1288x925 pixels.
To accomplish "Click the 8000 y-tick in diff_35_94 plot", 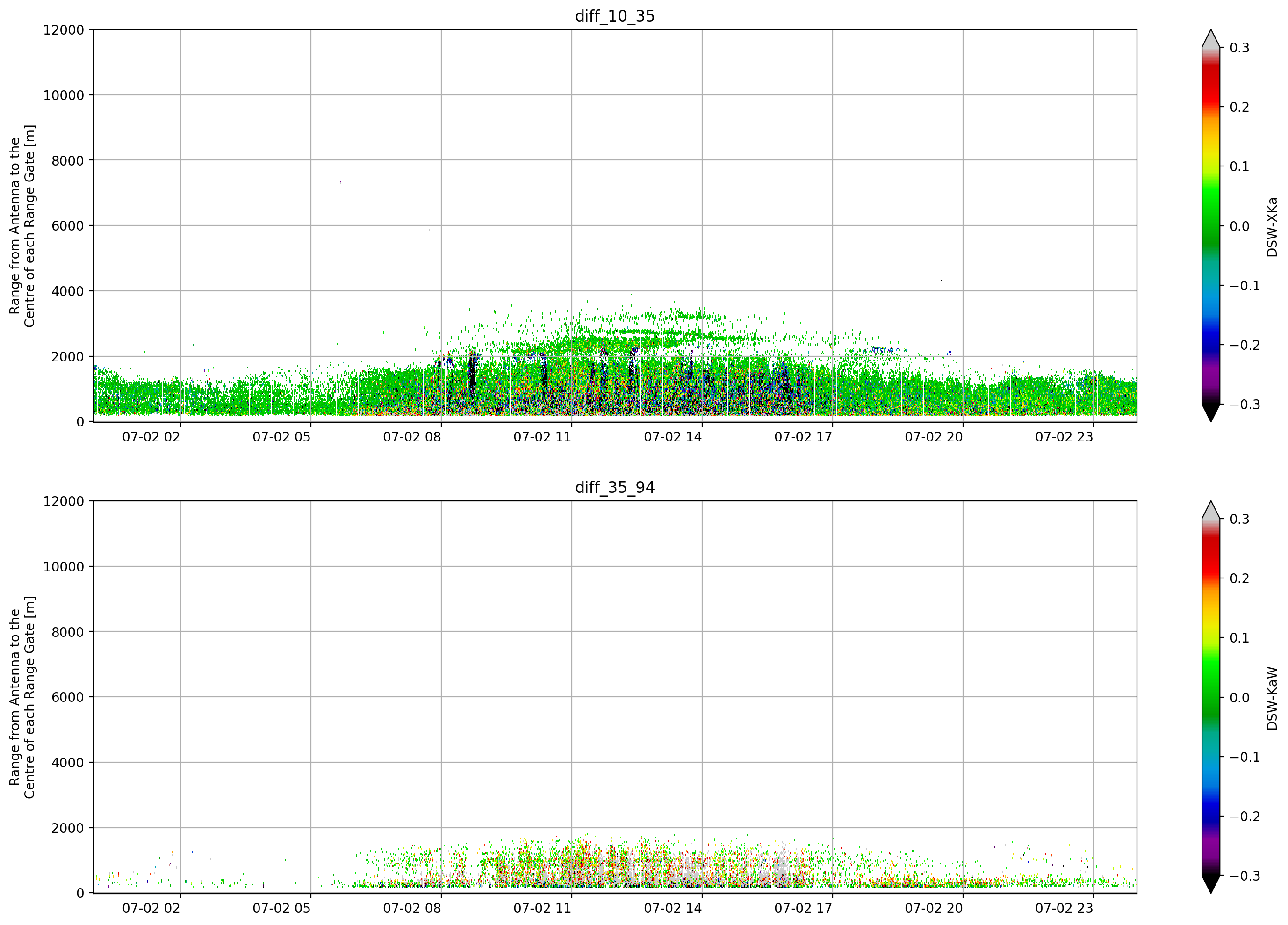I will point(68,632).
